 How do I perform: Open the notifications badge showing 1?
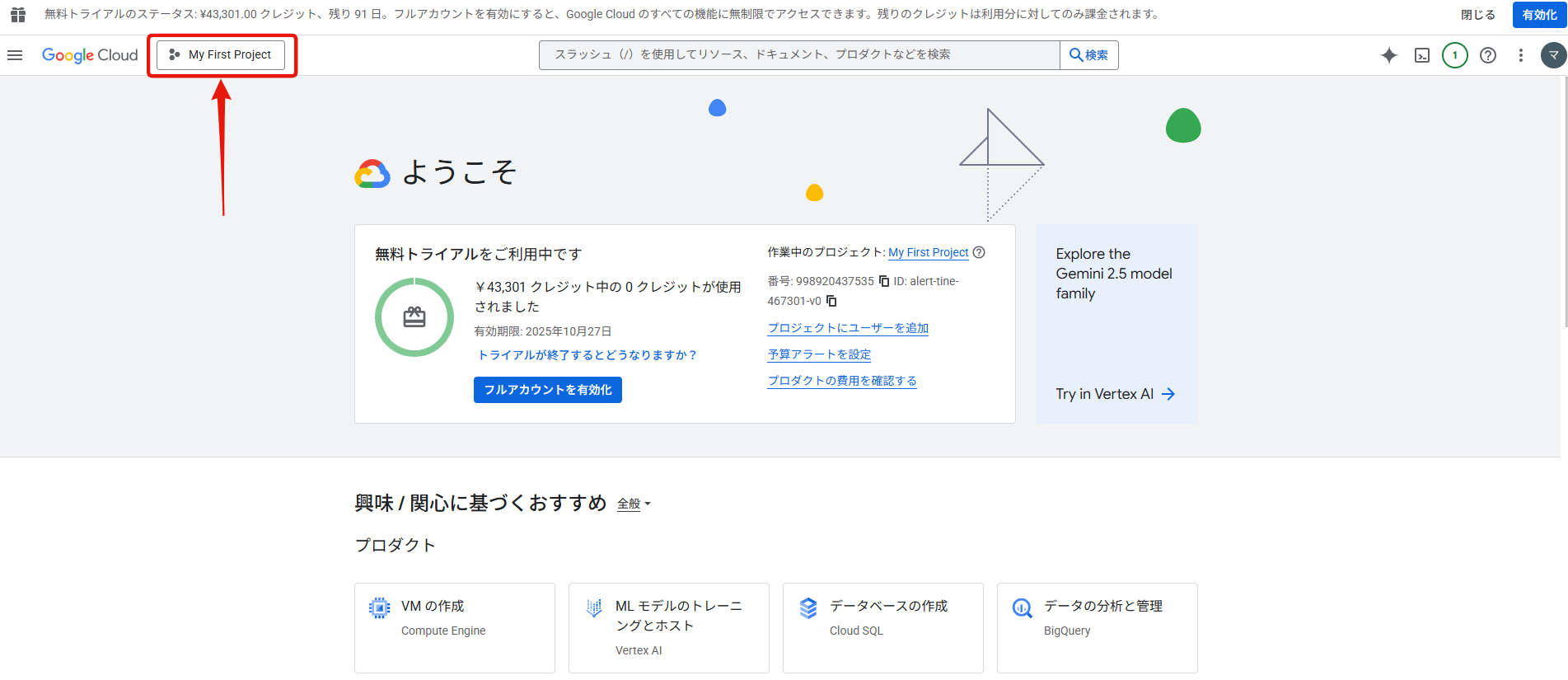(x=1455, y=55)
